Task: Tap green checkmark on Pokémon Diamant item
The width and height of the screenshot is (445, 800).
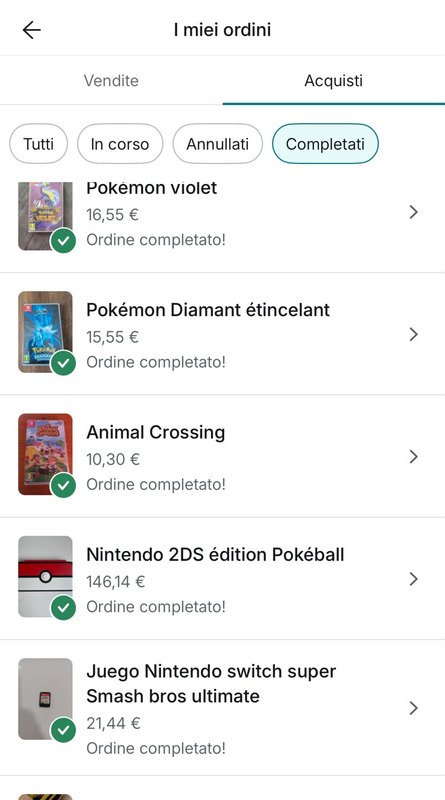Action: (63, 363)
